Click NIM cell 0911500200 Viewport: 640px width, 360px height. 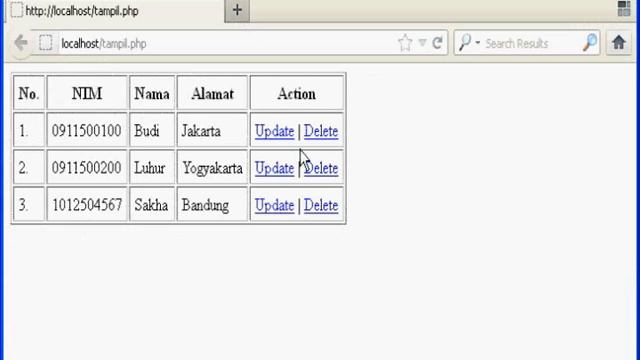click(x=87, y=168)
